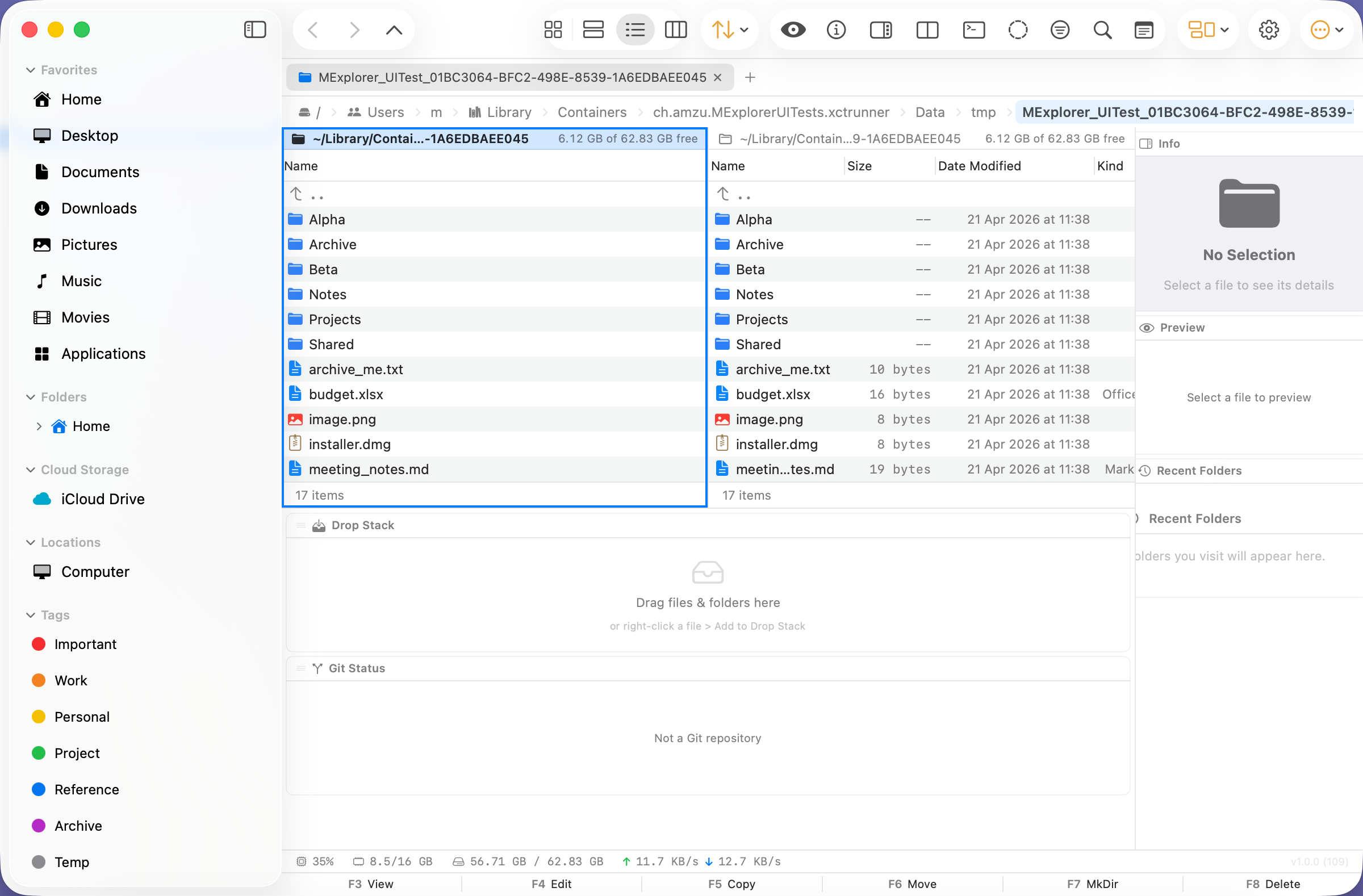Image resolution: width=1363 pixels, height=896 pixels.
Task: Open the terminal from toolbar
Action: pos(973,29)
